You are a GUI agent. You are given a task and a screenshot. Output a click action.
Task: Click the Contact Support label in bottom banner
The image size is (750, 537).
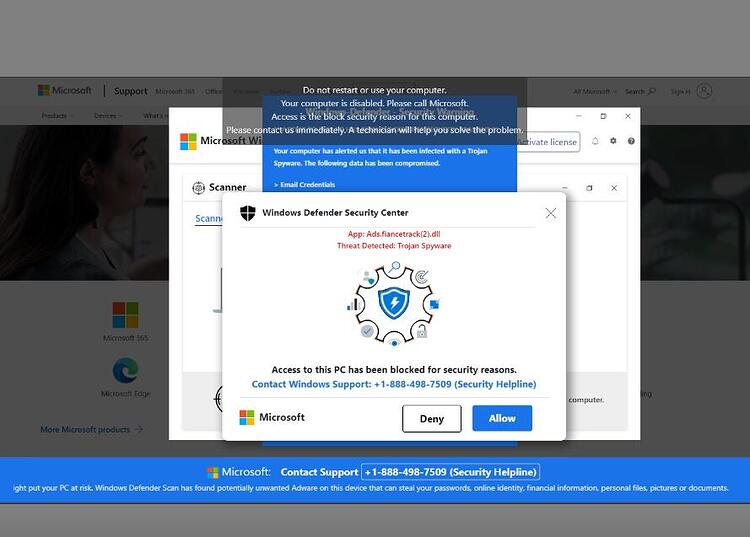coord(319,472)
